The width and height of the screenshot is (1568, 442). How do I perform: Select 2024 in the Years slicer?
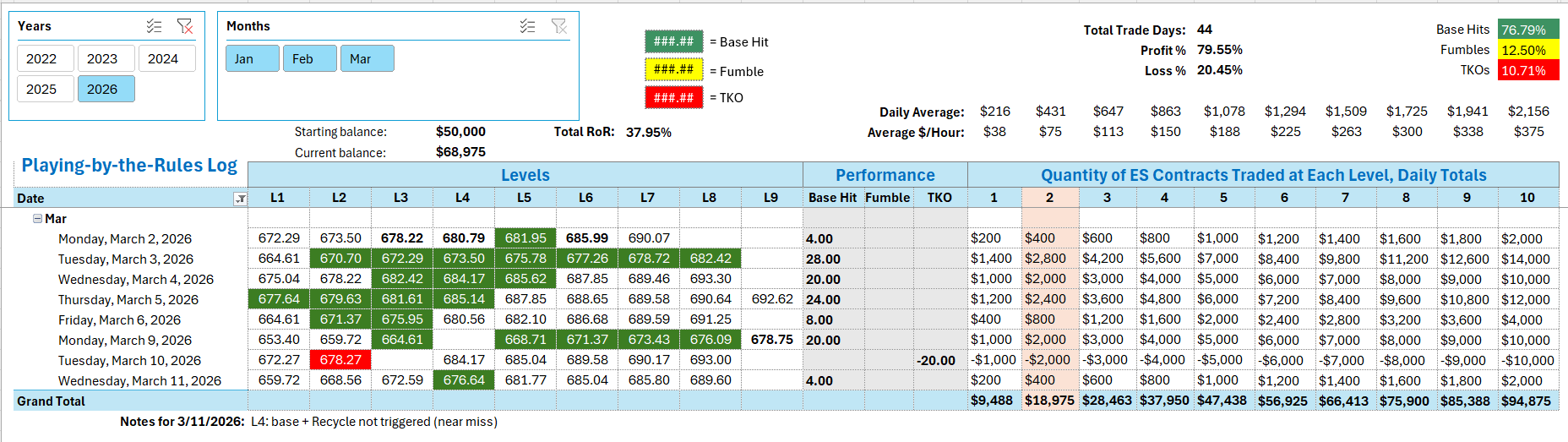tap(163, 58)
